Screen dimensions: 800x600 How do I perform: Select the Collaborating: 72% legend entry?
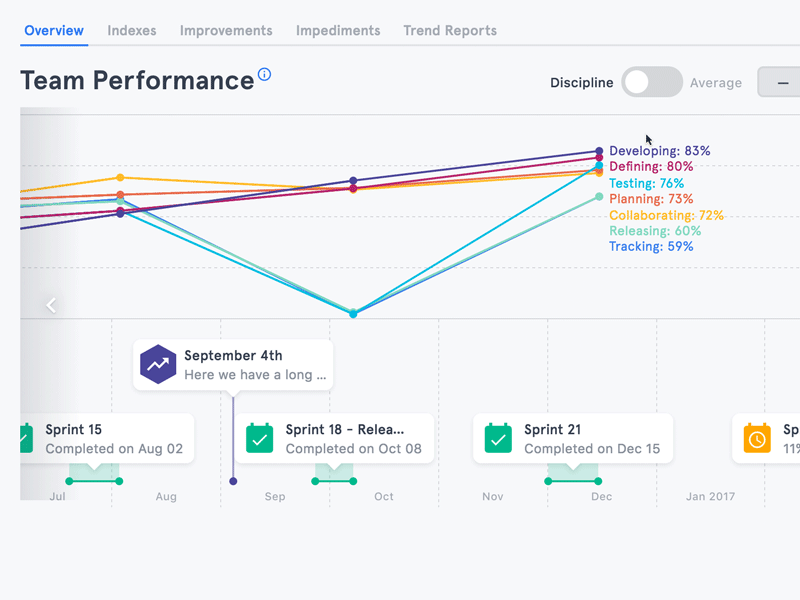coord(666,215)
